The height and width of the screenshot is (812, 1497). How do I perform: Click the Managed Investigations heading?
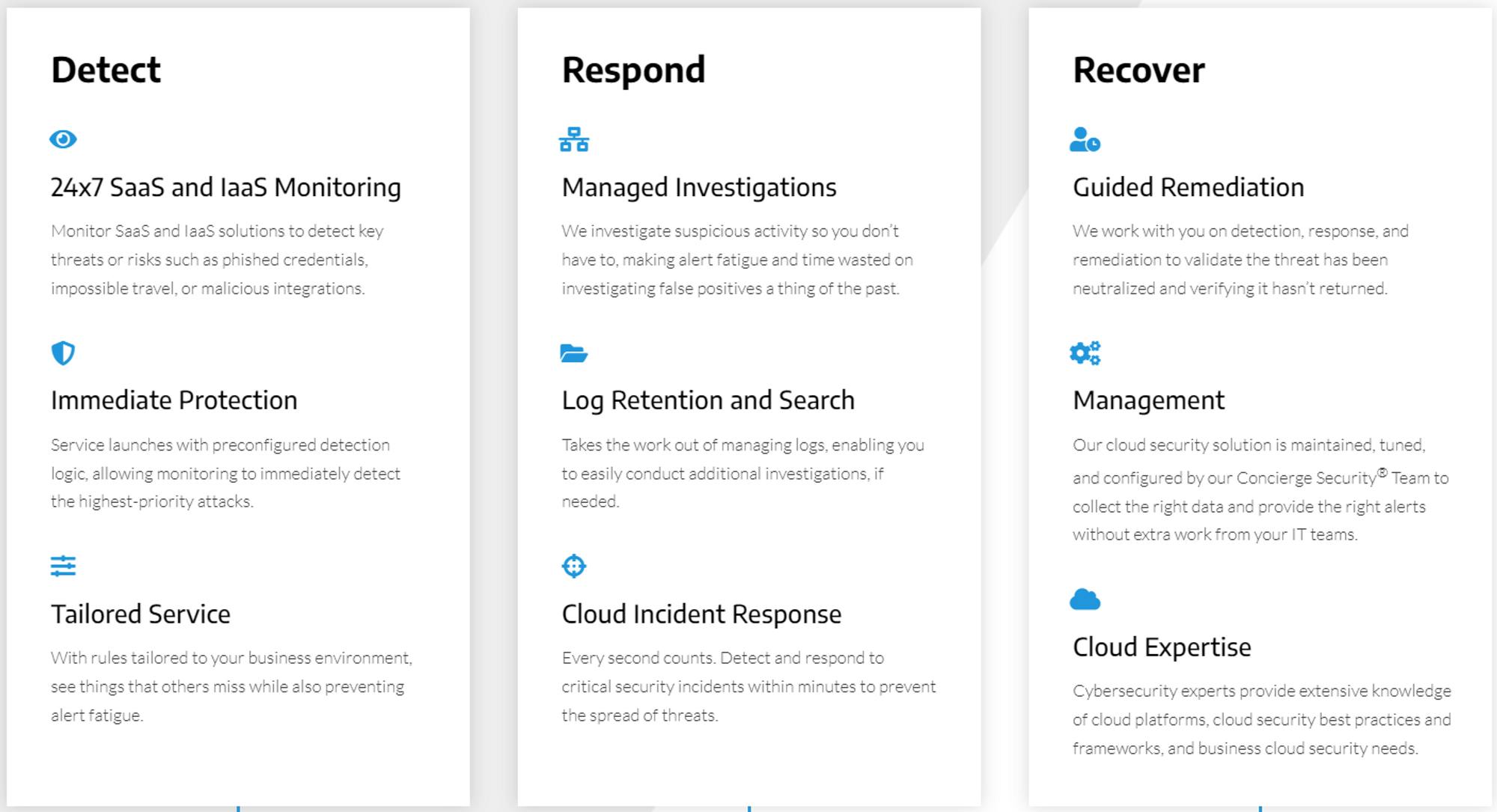pos(699,187)
